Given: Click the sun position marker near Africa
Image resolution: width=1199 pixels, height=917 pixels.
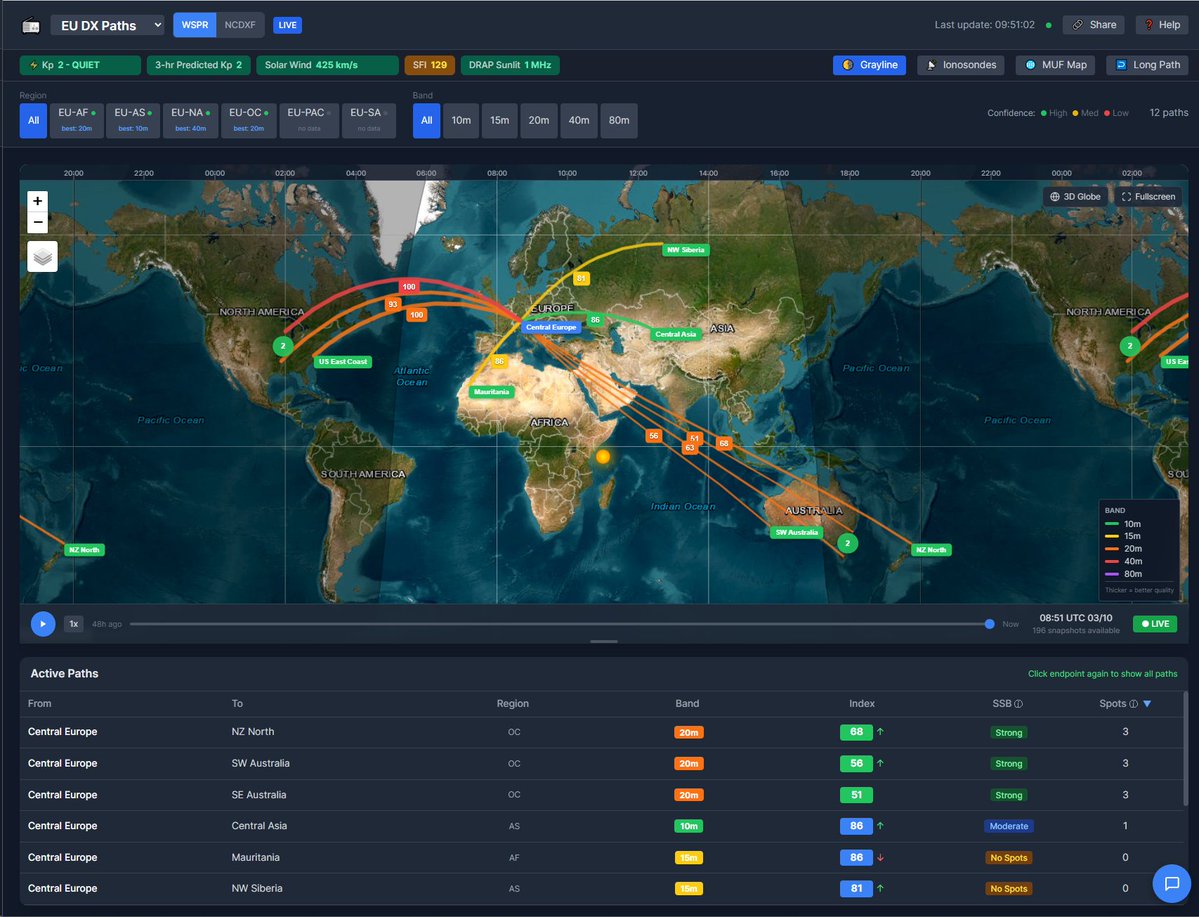Looking at the screenshot, I should pyautogui.click(x=603, y=457).
